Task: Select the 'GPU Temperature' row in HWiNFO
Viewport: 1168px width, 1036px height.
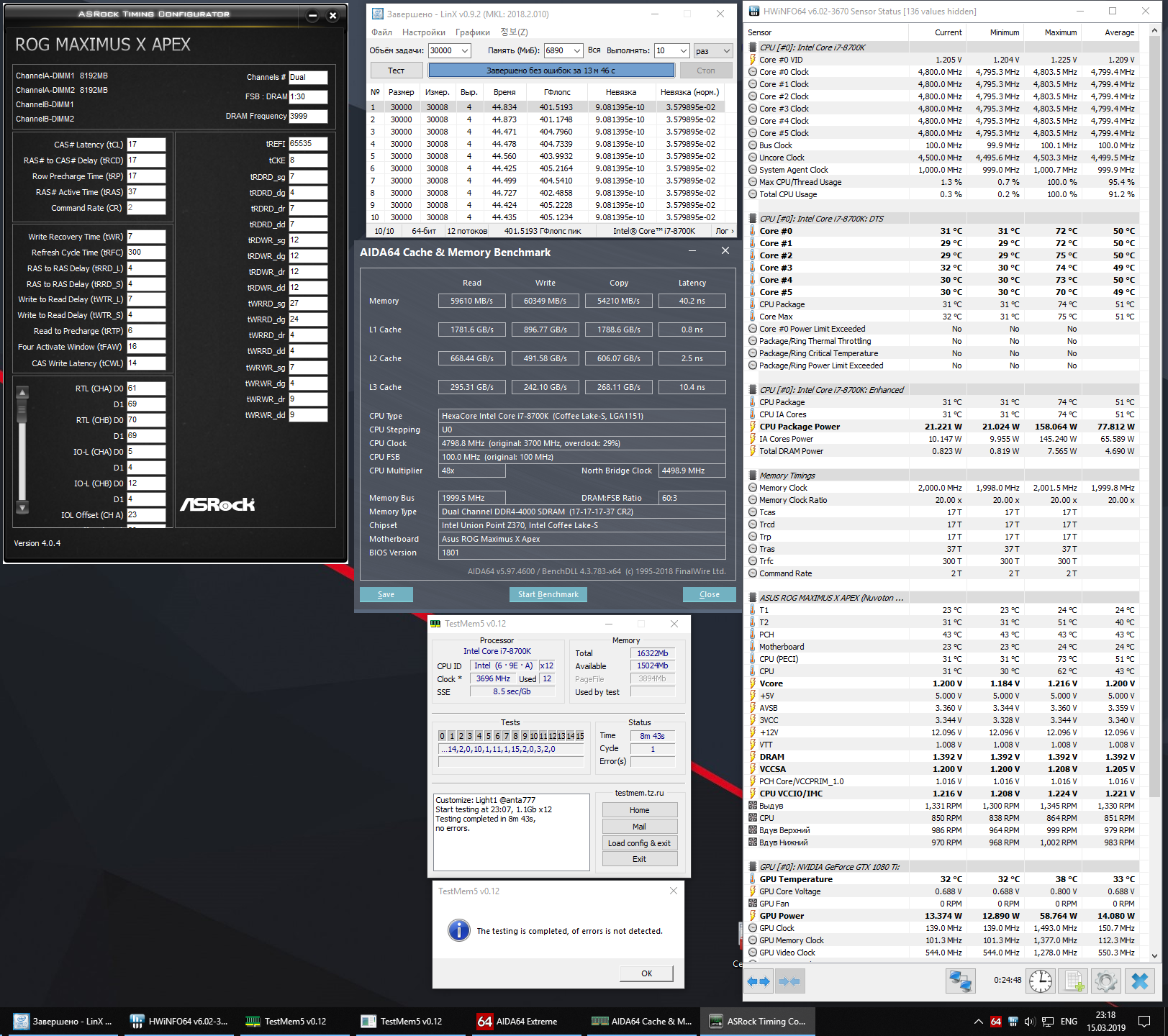Action: (x=942, y=879)
